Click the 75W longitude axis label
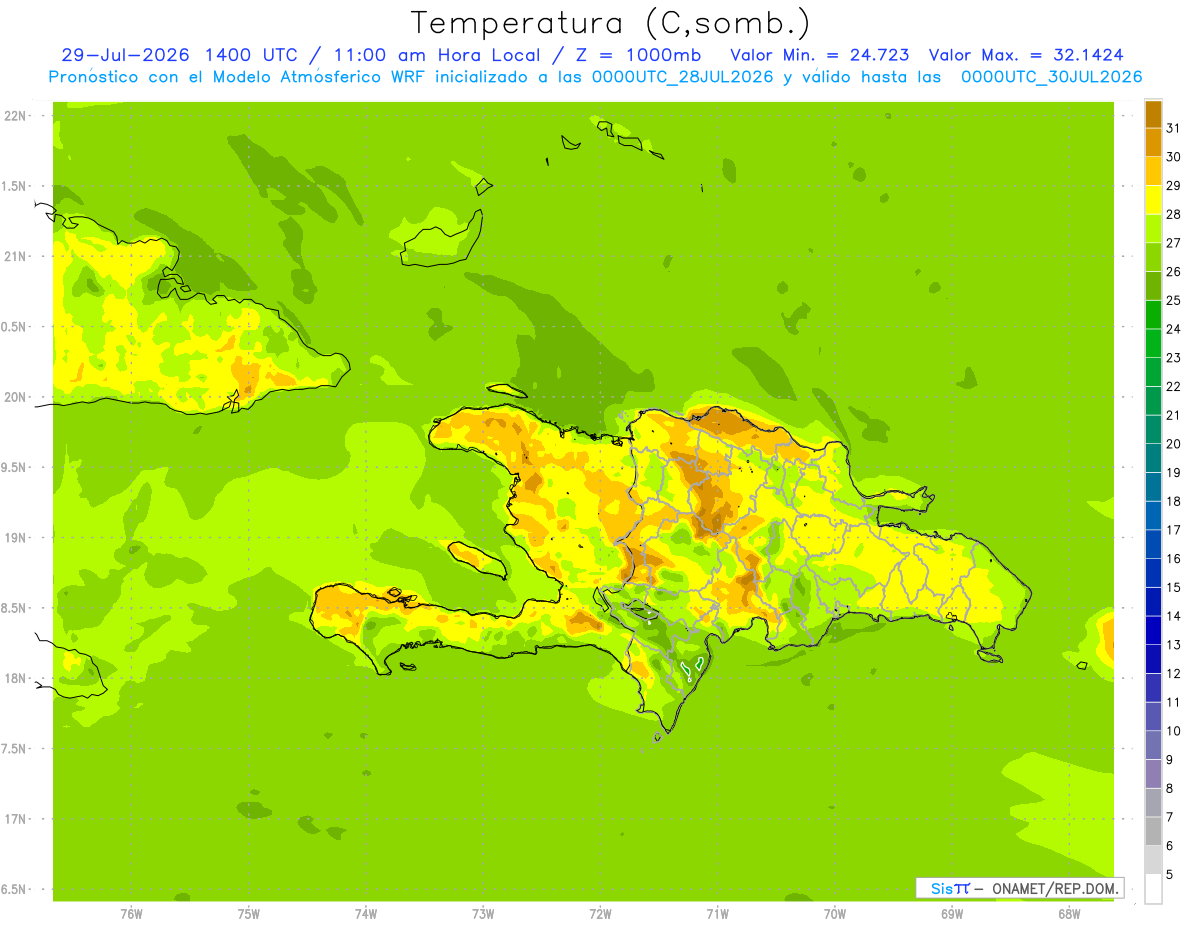 click(248, 913)
